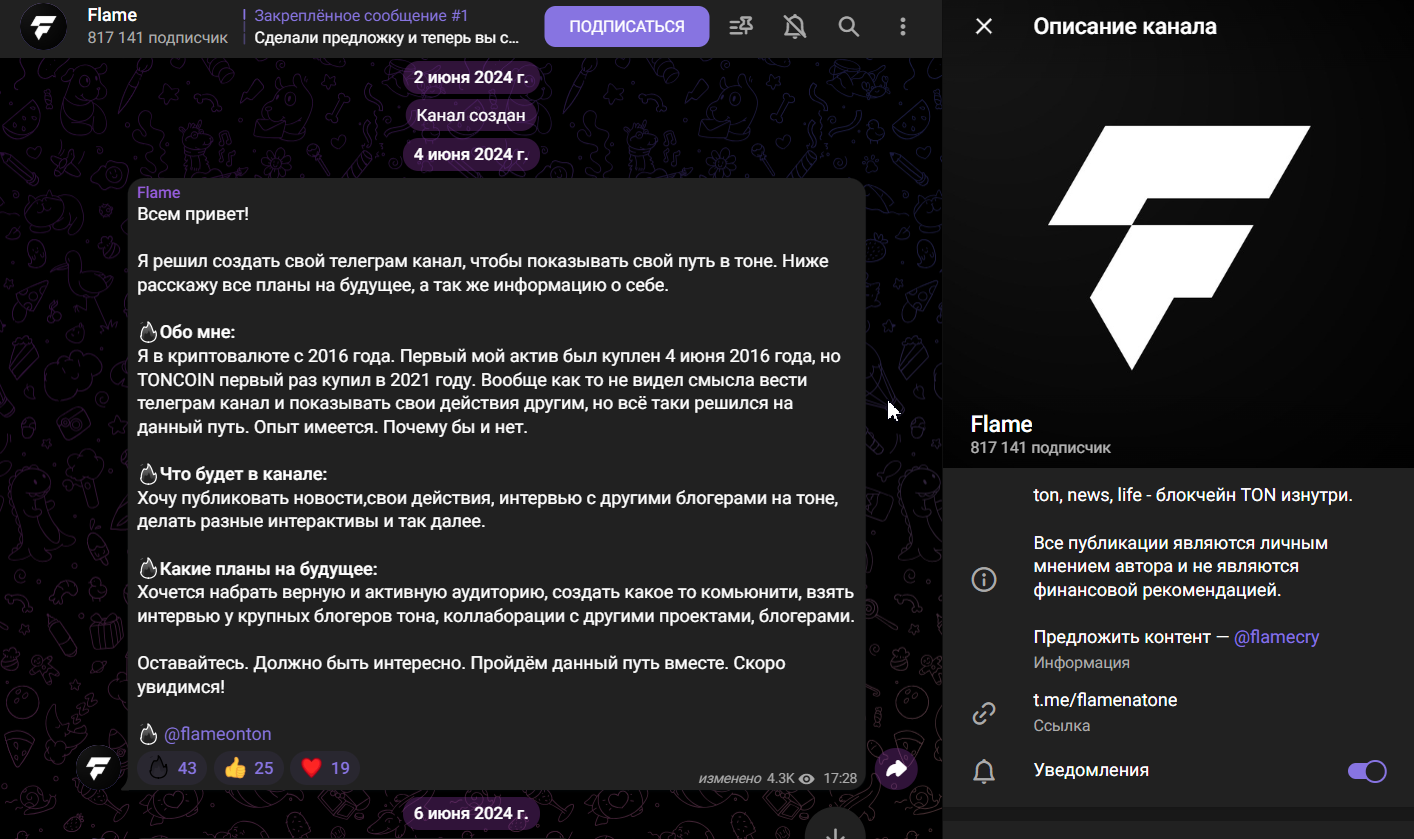
Task: Open the @flamecry mention link
Action: click(x=1276, y=637)
